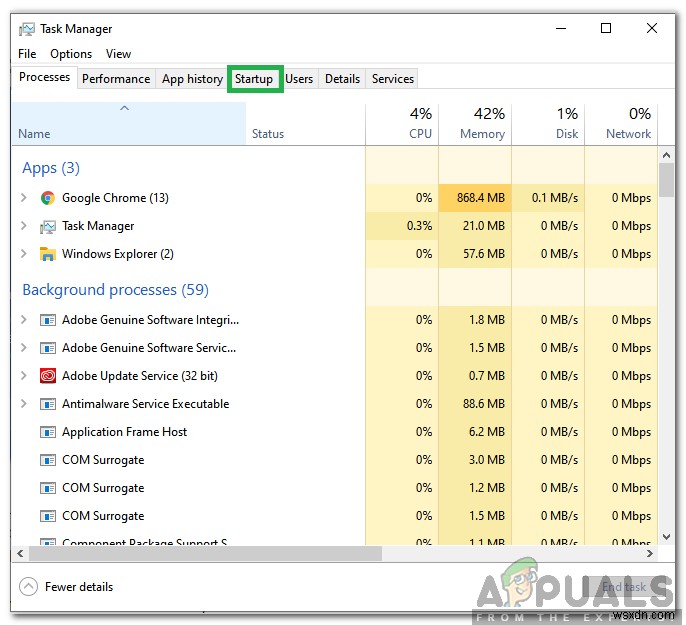Open the View menu

coord(118,54)
